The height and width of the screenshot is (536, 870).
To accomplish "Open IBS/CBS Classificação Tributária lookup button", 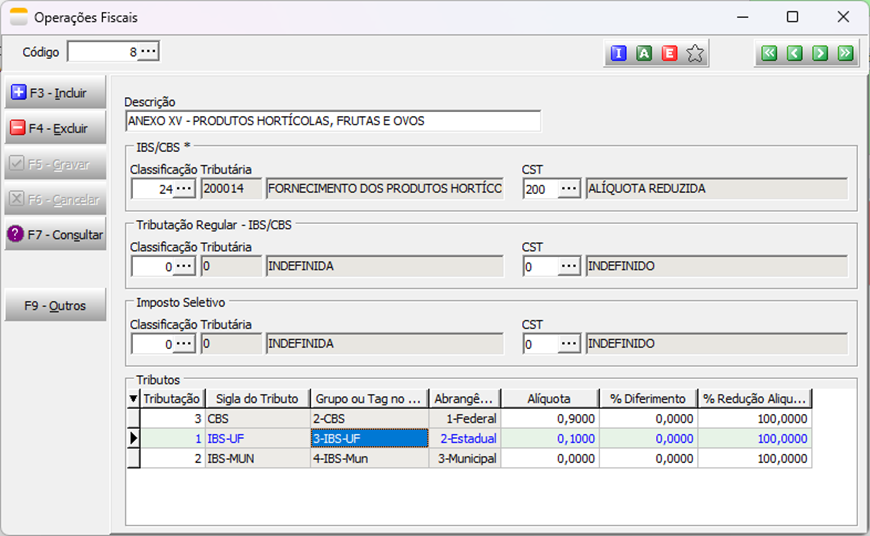I will [184, 189].
